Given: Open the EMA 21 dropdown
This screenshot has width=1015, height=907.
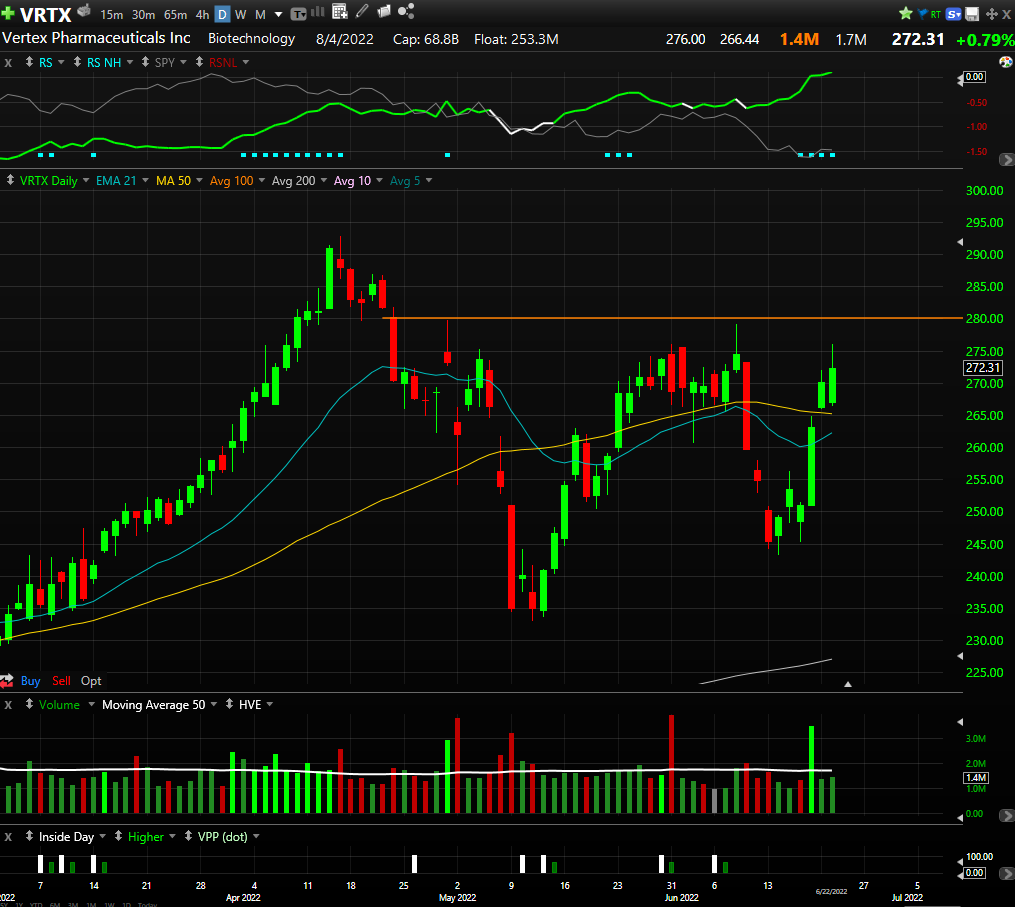Looking at the screenshot, I should 145,180.
